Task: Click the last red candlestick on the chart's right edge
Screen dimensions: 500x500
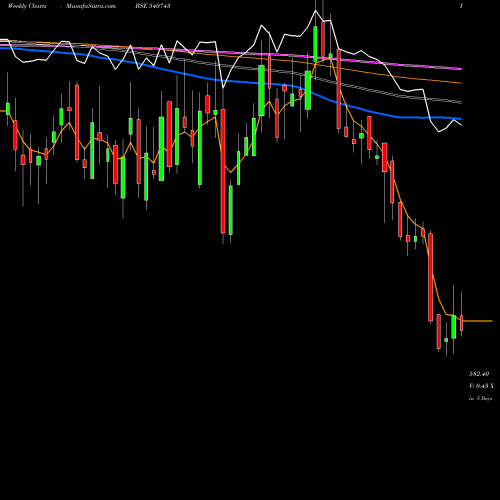Action: 461,323
